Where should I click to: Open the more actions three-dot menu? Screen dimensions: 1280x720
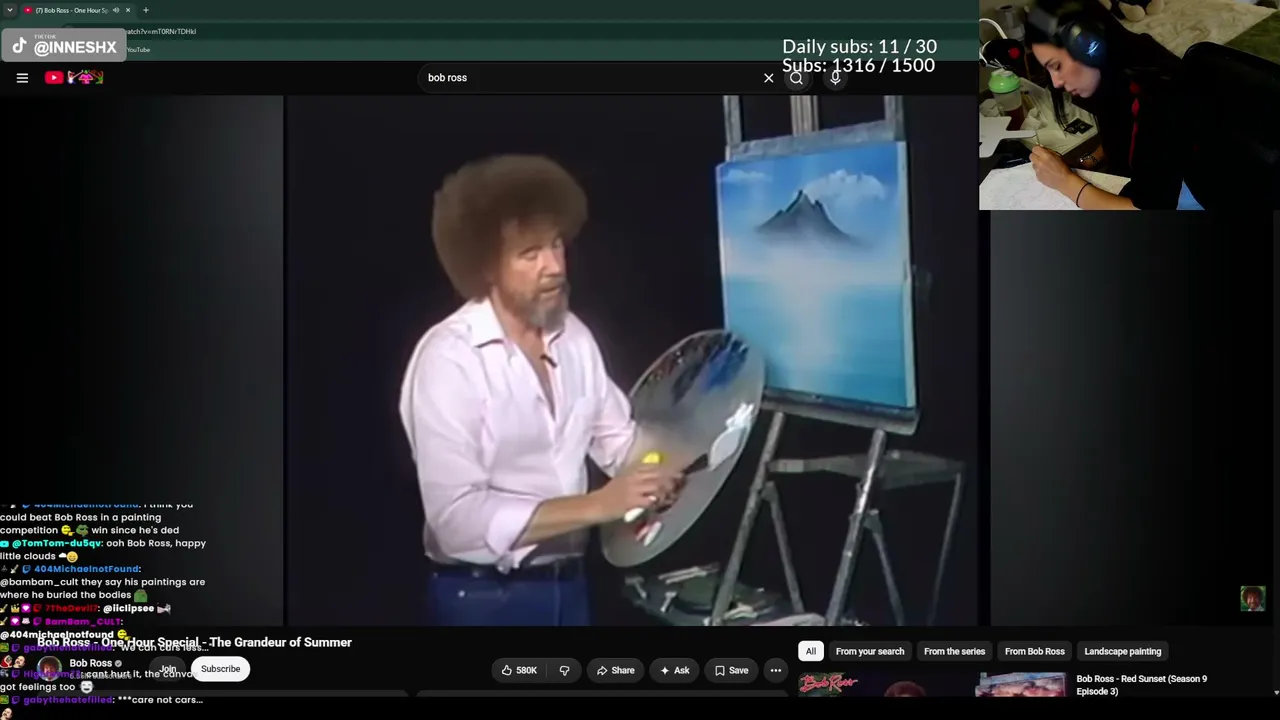tap(776, 671)
